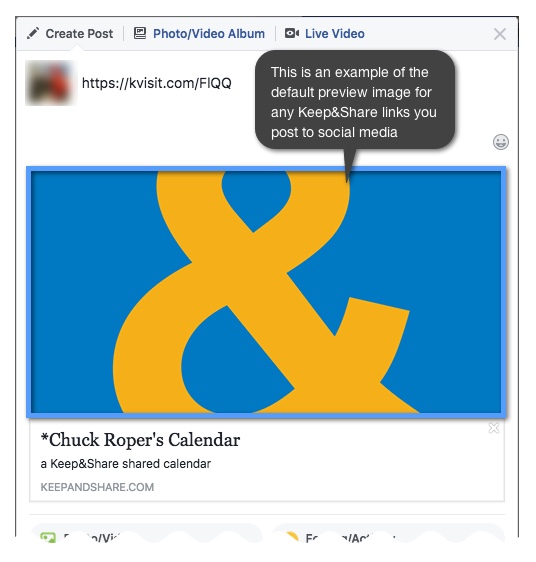Image resolution: width=536 pixels, height=562 pixels.
Task: Remove the link preview with its X
Action: [x=494, y=428]
